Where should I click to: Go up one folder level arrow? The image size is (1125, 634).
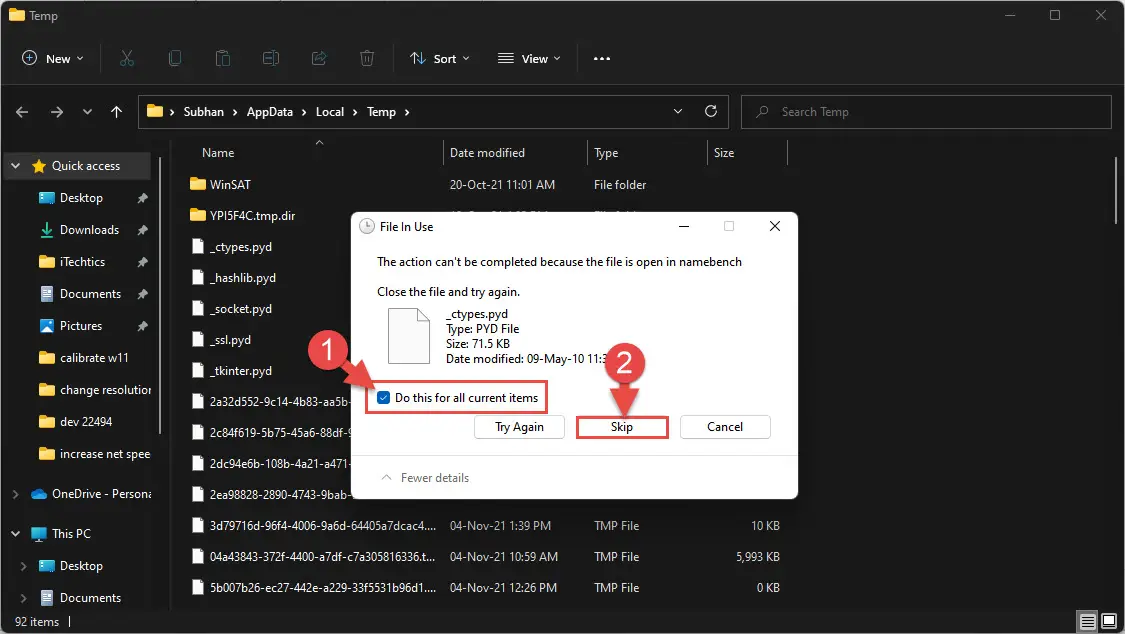116,112
